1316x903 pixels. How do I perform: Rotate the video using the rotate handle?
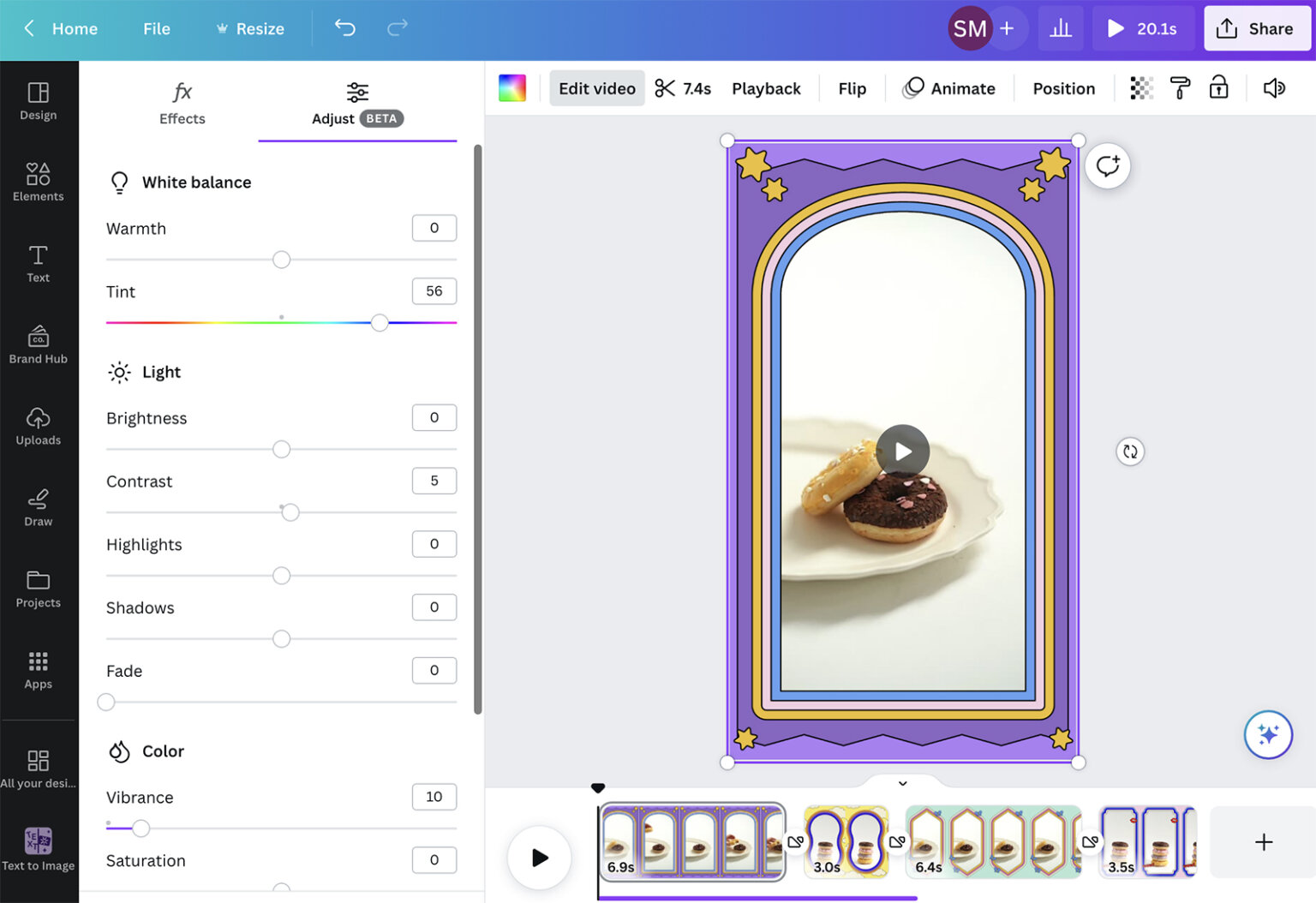pos(1130,451)
